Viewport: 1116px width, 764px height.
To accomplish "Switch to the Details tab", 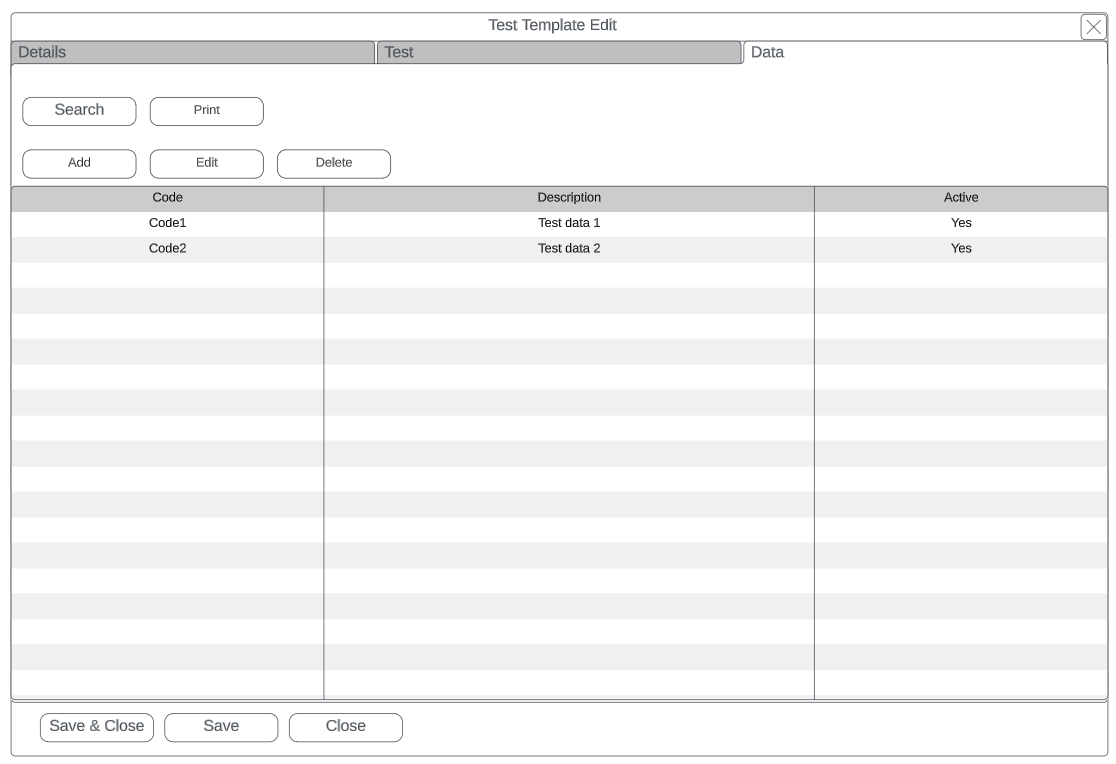I will click(x=193, y=53).
